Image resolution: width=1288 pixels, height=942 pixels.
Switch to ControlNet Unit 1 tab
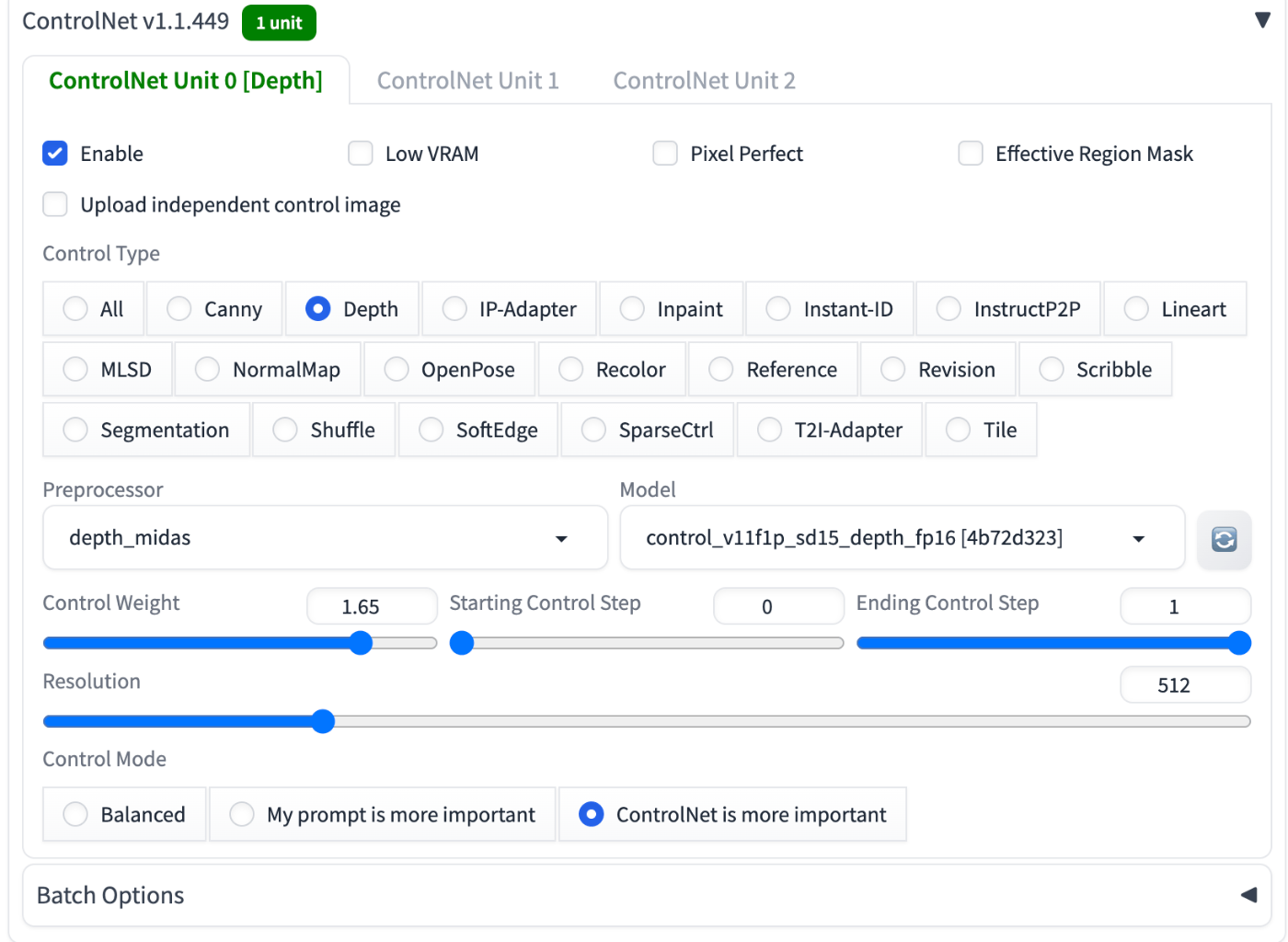[x=467, y=81]
